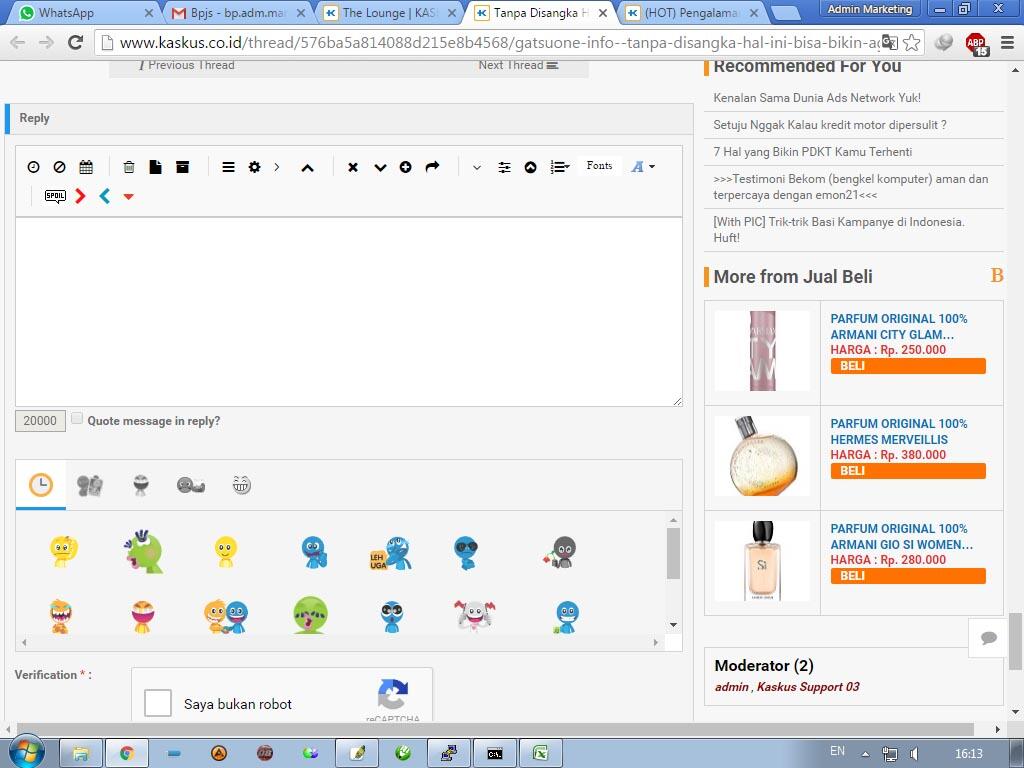The height and width of the screenshot is (768, 1024).
Task: Check the Saya bukan robot reCAPTCHA box
Action: point(158,703)
